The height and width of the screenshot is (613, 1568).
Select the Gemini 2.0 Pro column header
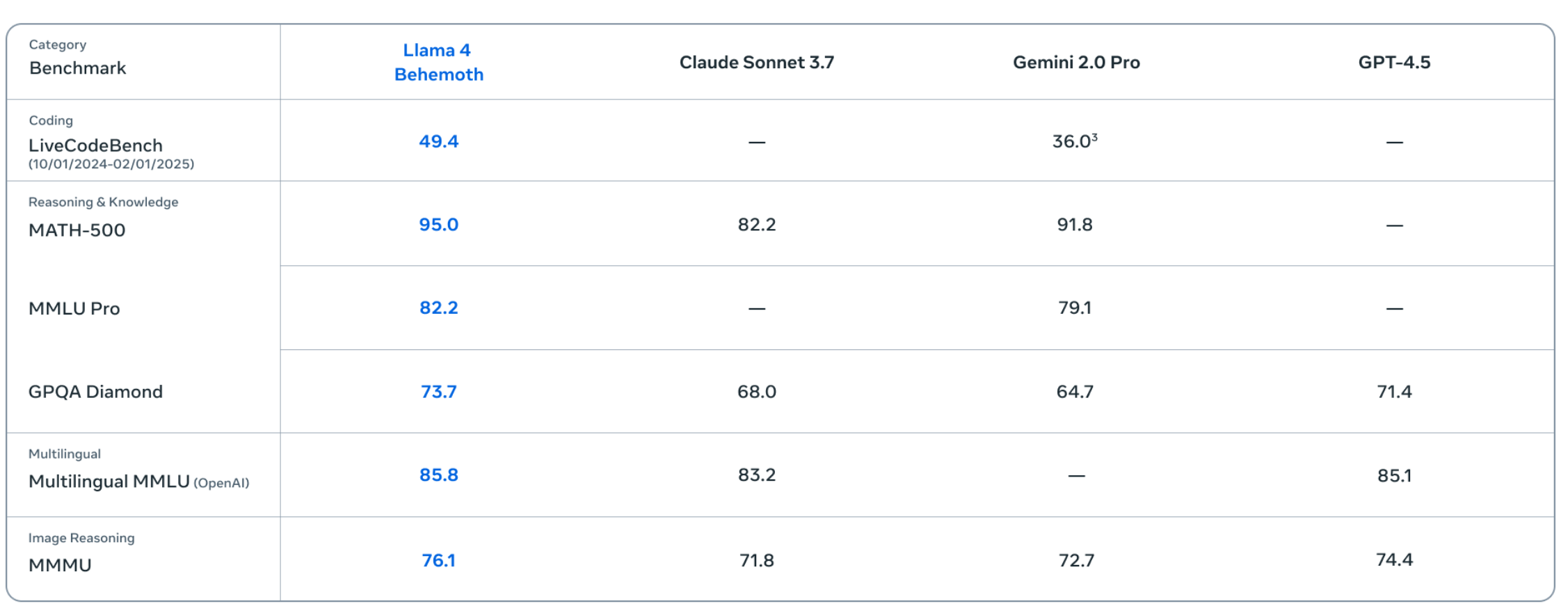(1075, 63)
